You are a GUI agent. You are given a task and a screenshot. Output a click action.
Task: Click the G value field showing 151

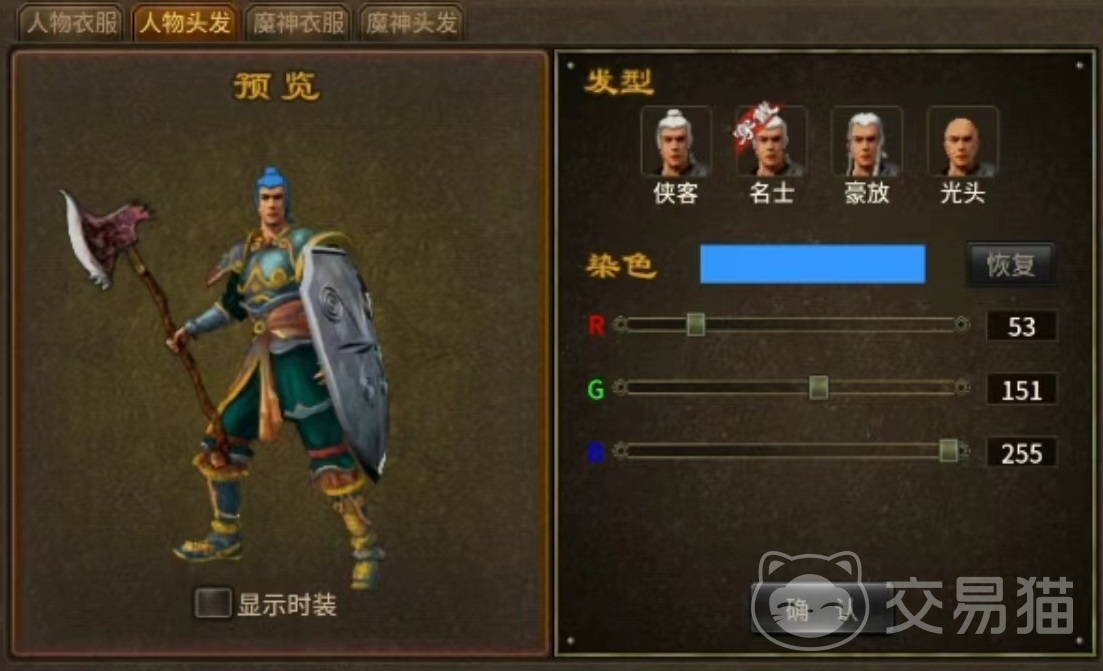(x=1021, y=389)
